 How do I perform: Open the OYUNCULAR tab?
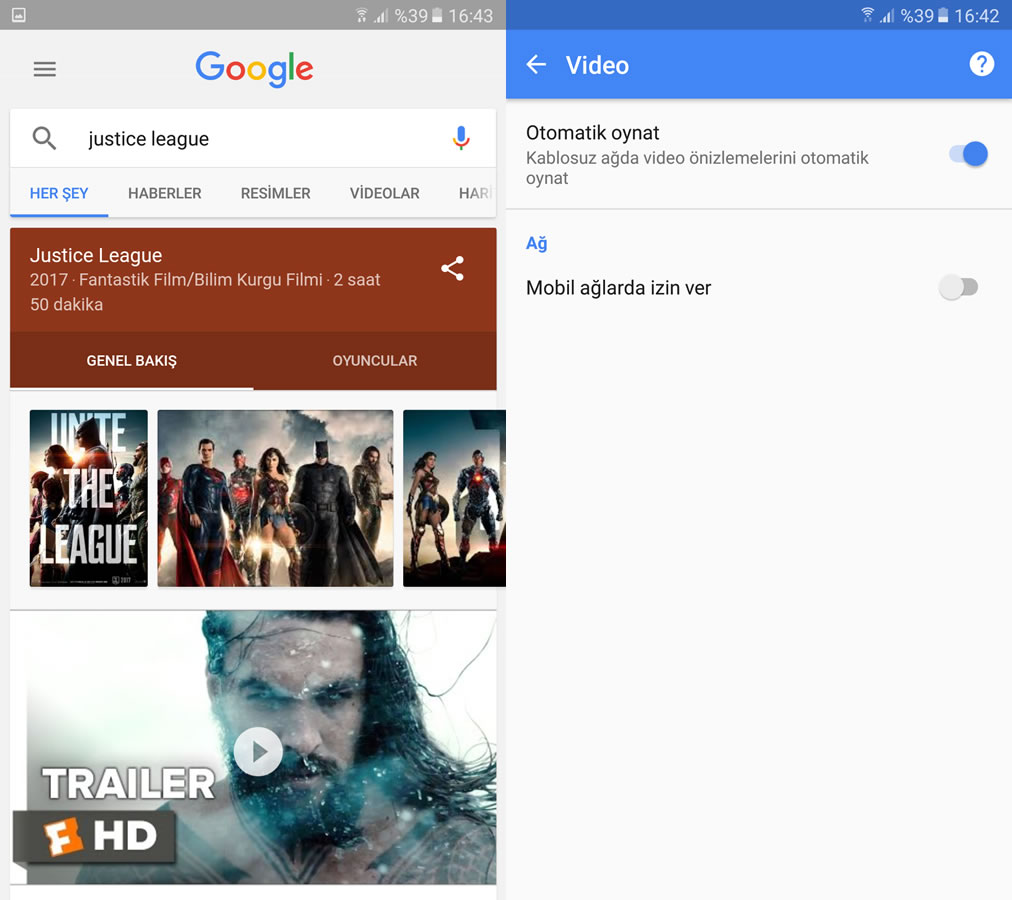[x=375, y=361]
